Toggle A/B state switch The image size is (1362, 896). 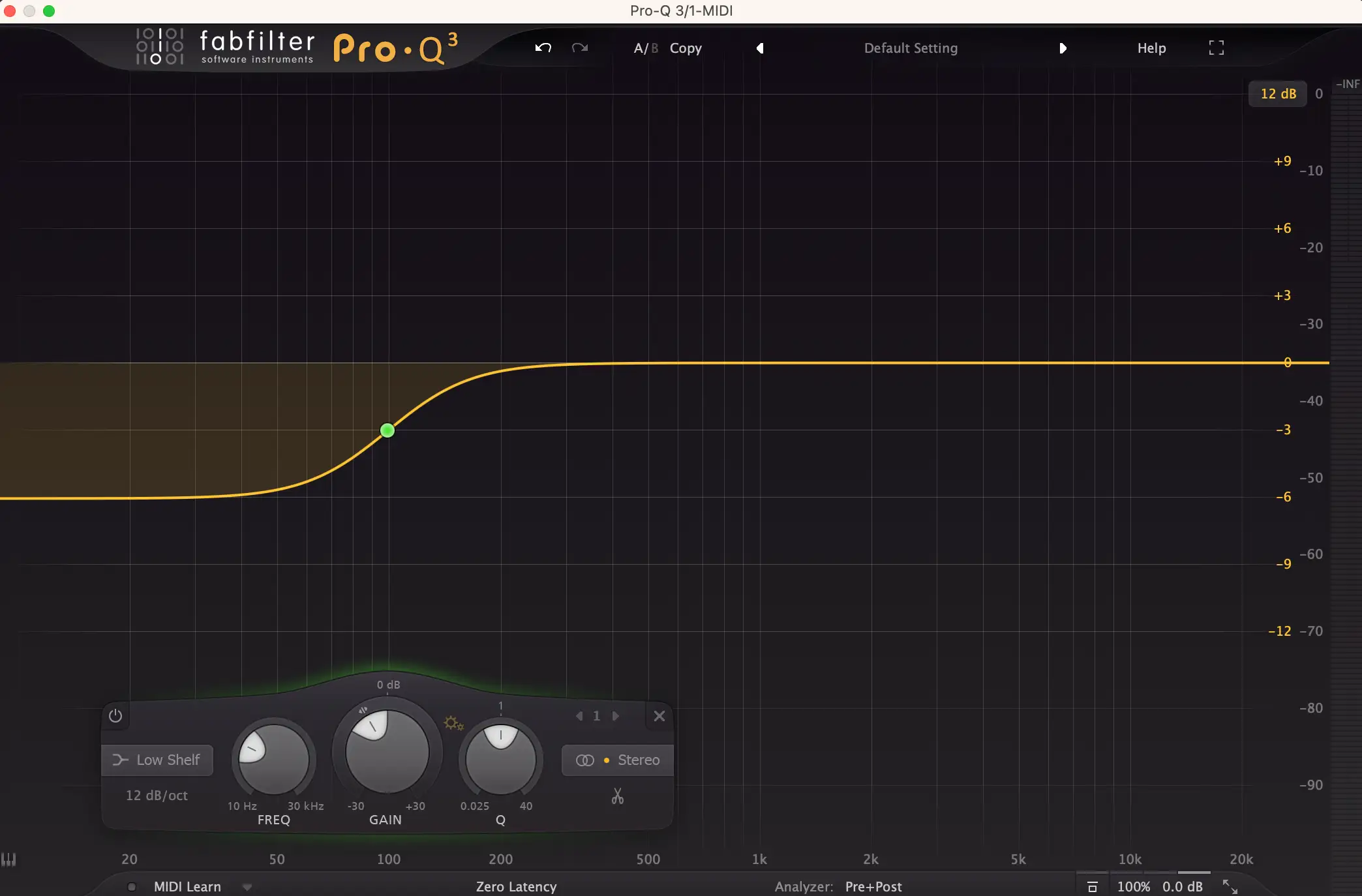pyautogui.click(x=645, y=48)
